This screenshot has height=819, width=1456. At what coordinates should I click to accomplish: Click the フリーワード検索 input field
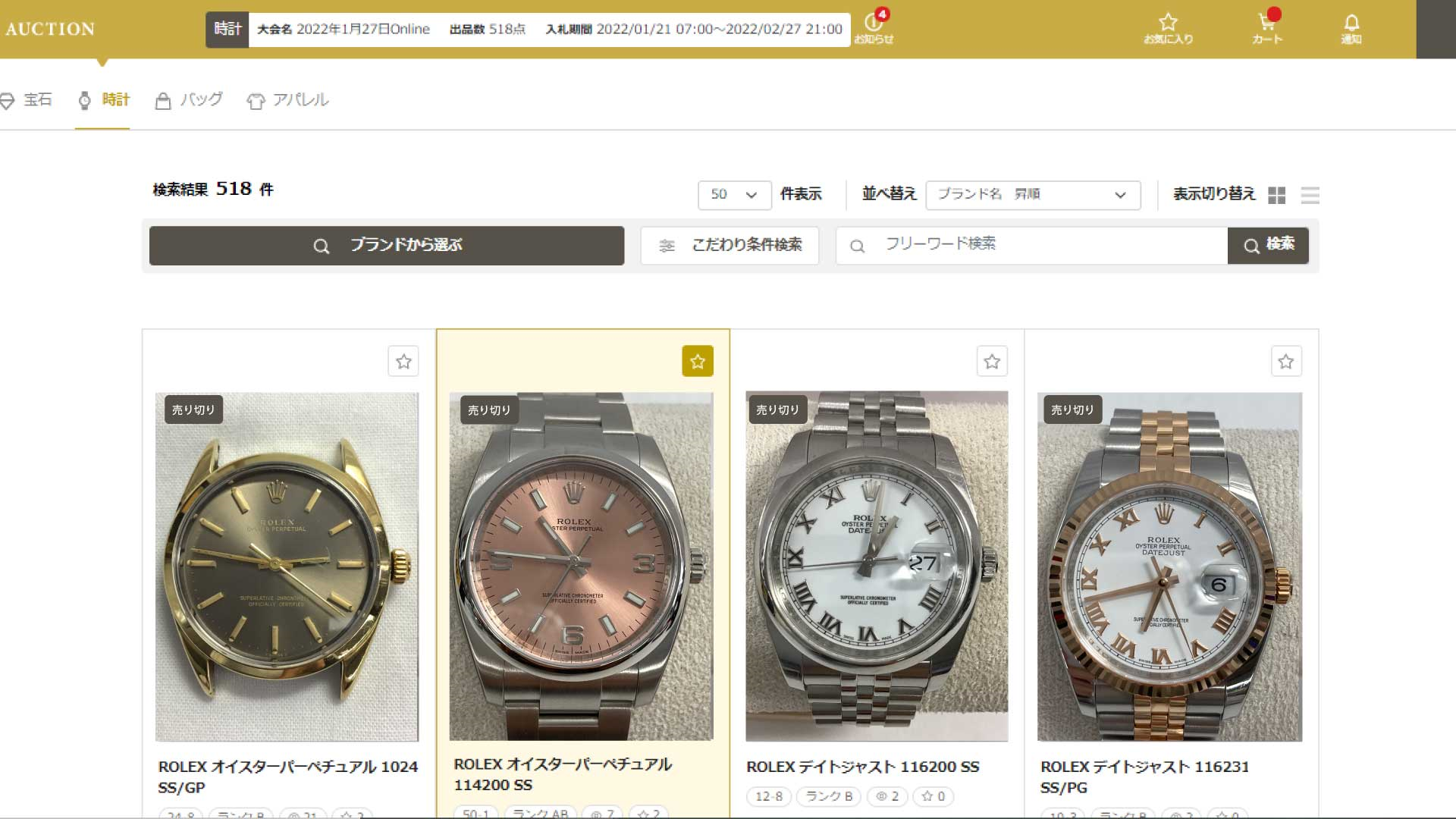point(1031,246)
